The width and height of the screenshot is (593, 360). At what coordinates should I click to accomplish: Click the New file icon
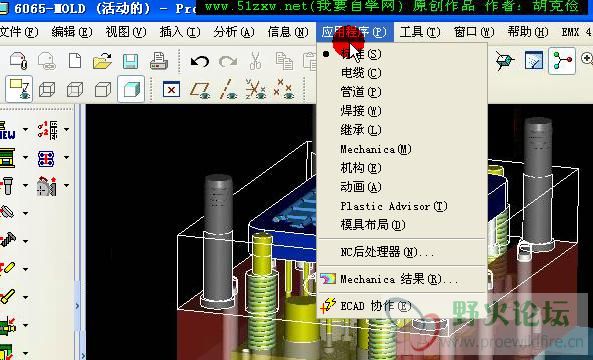click(x=75, y=61)
